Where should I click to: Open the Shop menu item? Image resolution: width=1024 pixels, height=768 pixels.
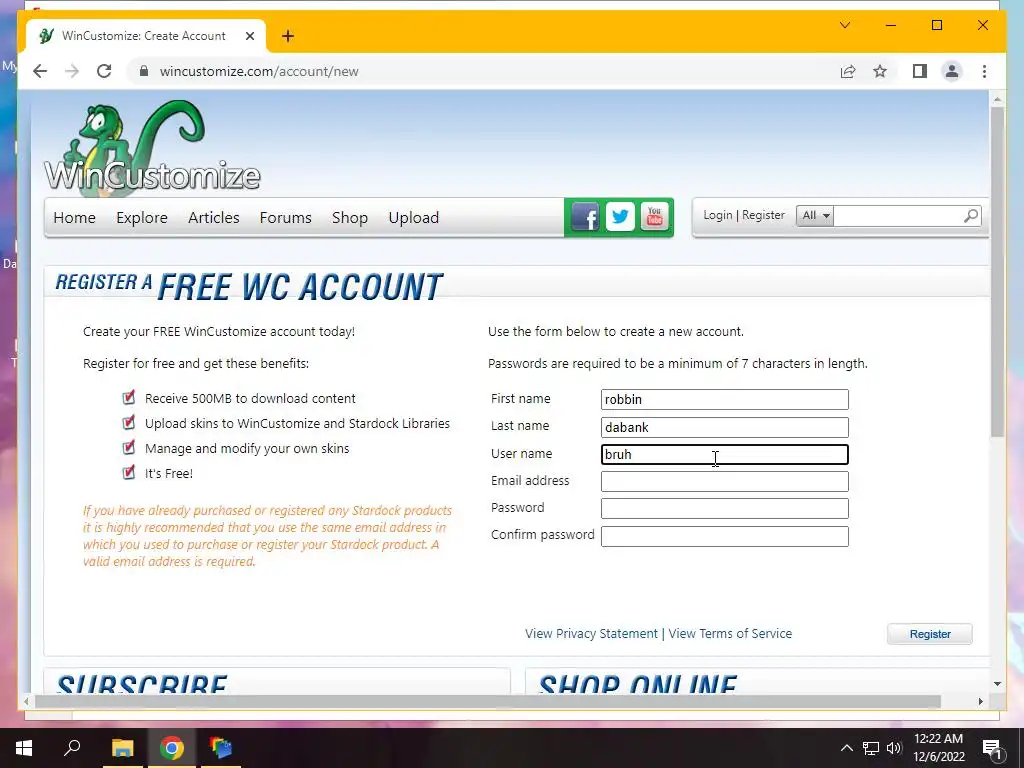point(350,217)
